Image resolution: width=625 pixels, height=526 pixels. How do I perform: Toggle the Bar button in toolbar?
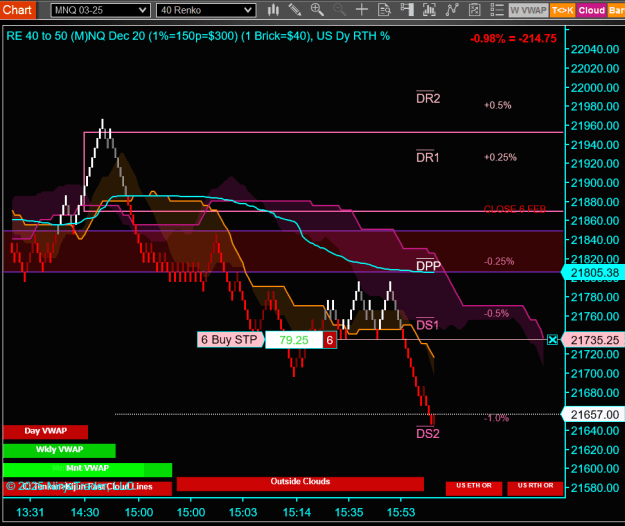[616, 10]
